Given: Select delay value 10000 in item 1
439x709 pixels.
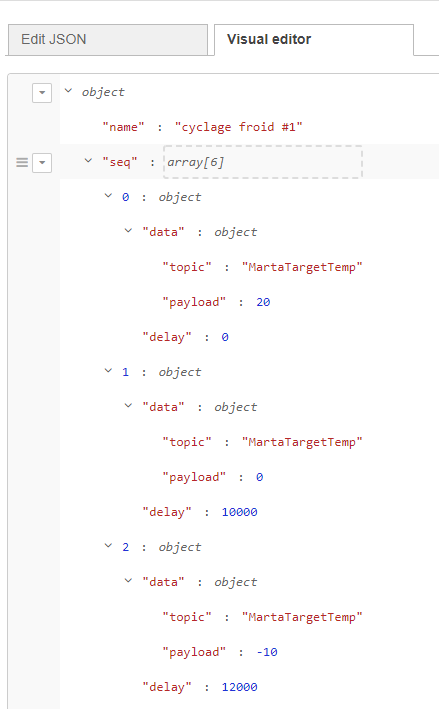Looking at the screenshot, I should (x=239, y=512).
